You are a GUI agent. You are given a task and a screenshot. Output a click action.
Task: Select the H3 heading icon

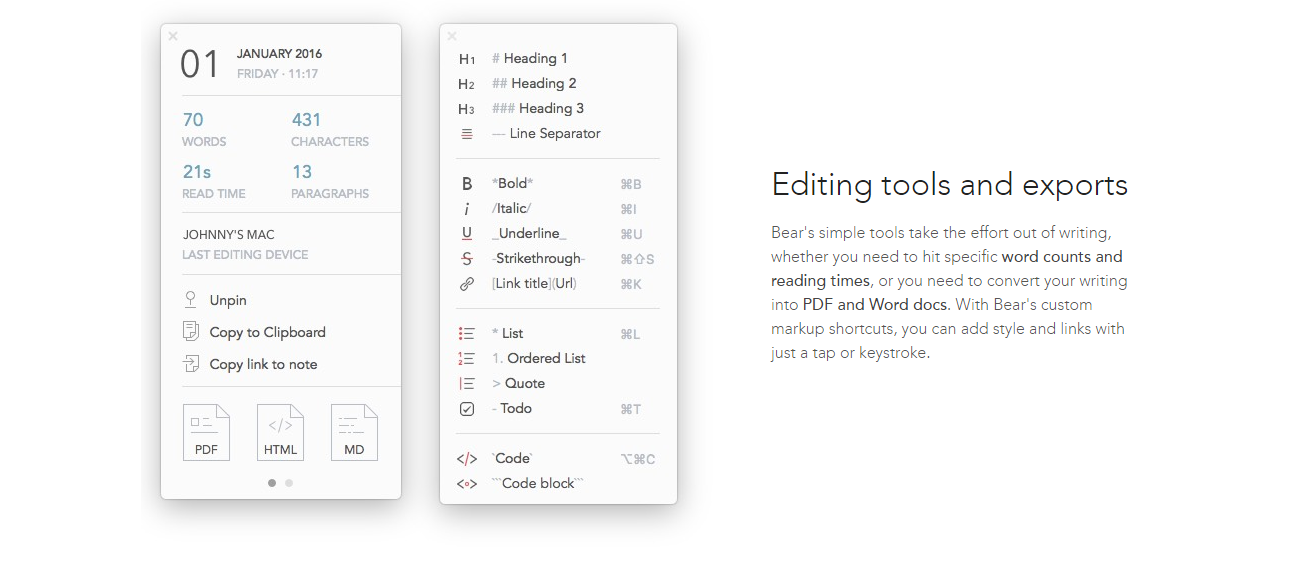467,109
